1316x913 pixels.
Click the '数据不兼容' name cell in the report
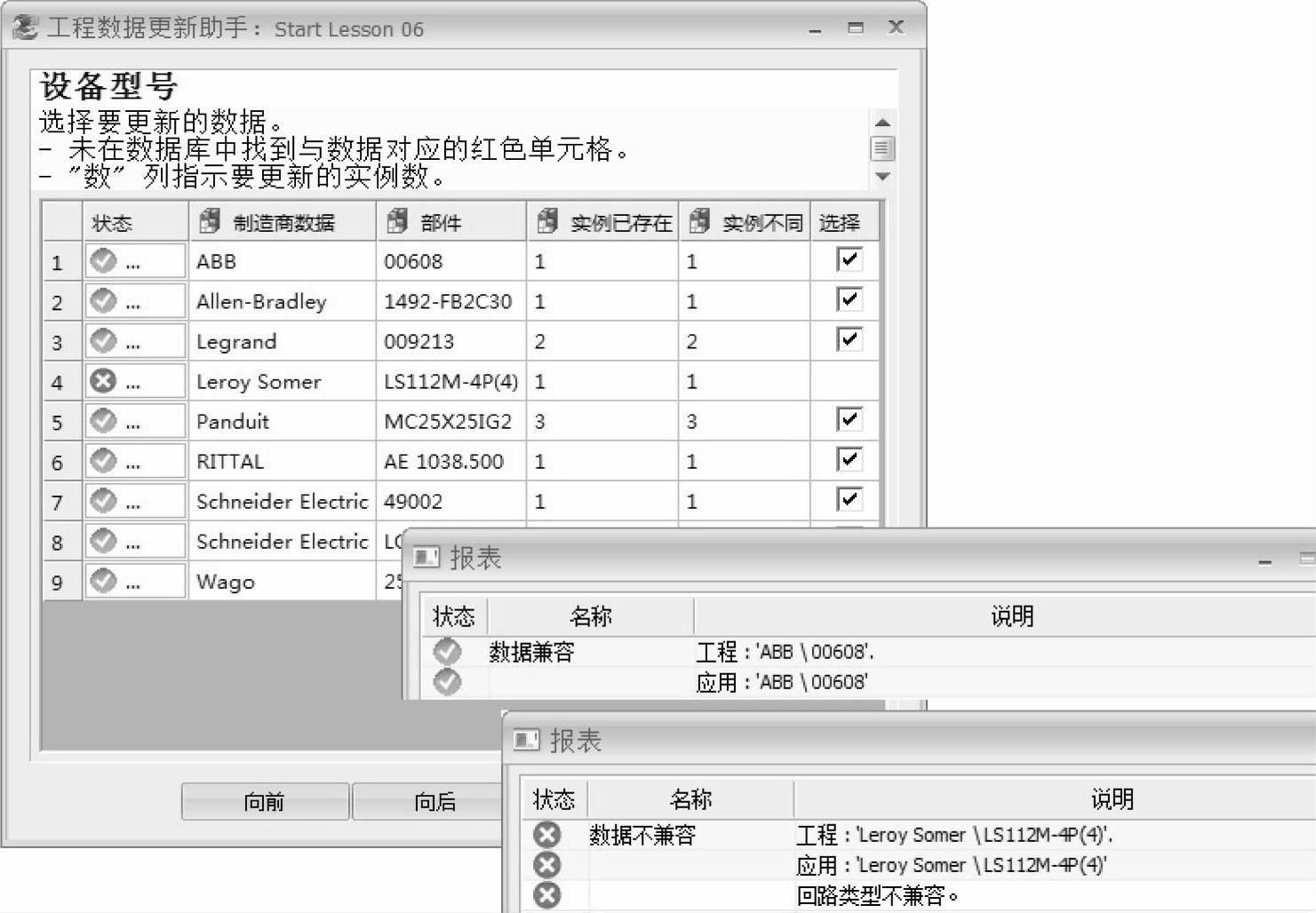642,835
